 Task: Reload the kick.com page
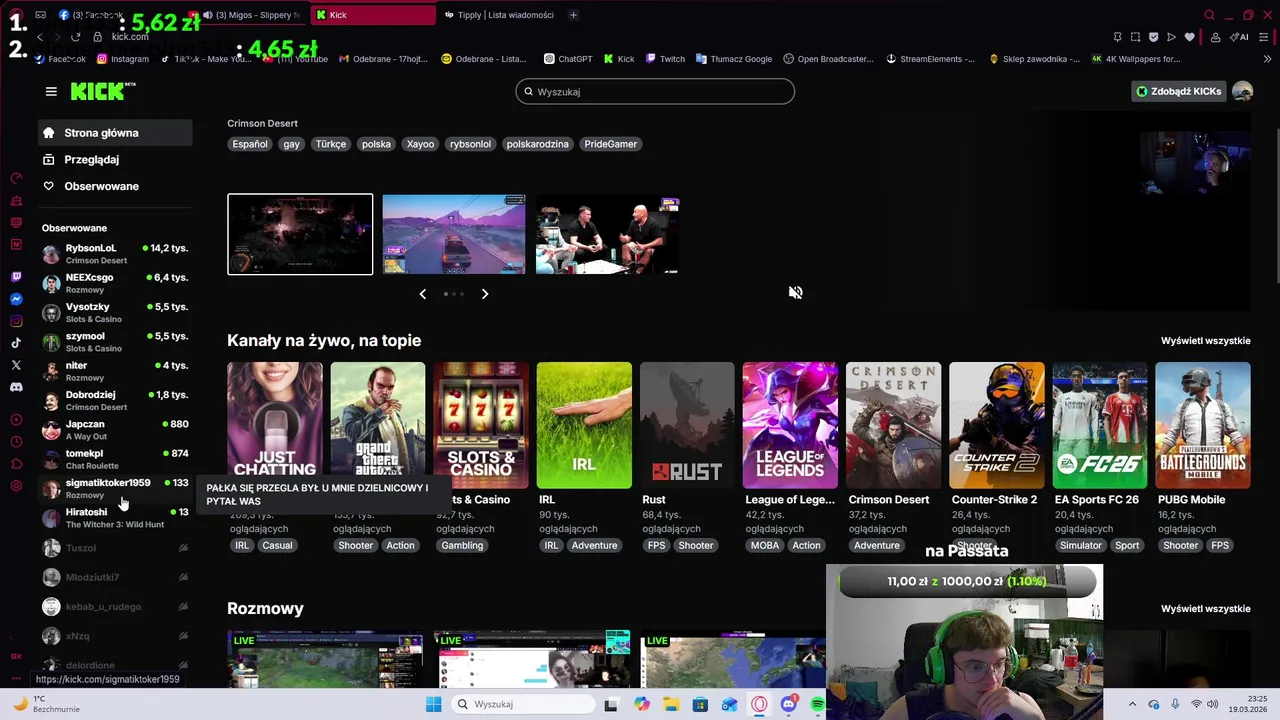(x=75, y=37)
